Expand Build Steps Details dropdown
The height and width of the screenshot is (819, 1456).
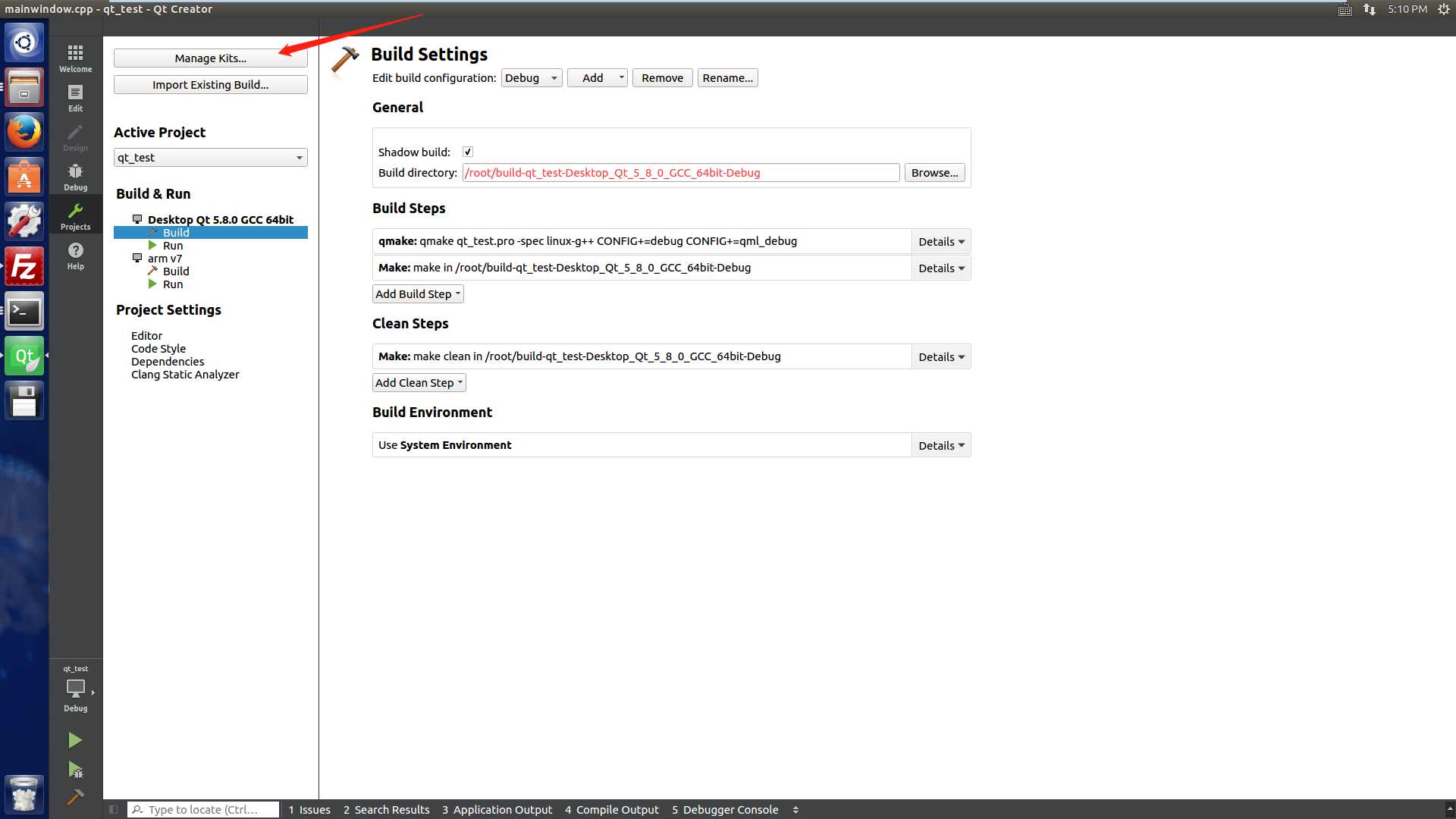click(x=940, y=241)
